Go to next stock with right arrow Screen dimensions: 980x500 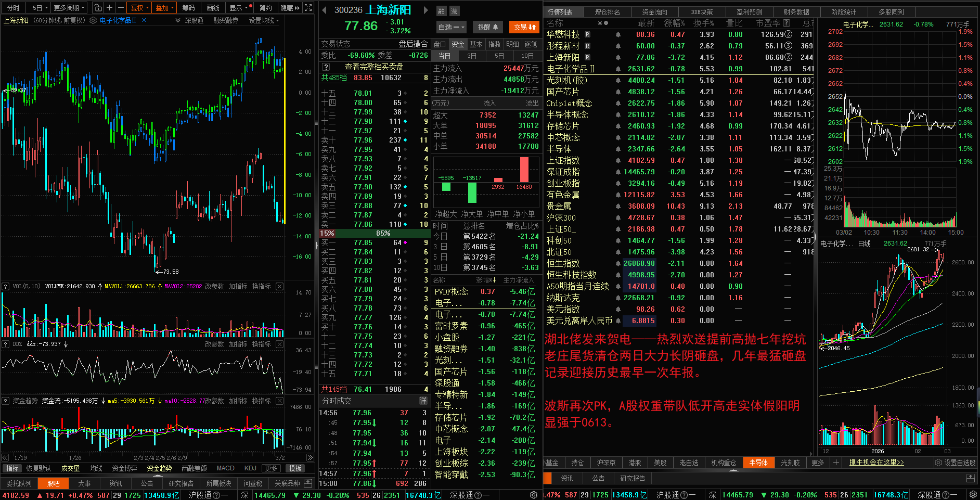[x=426, y=10]
